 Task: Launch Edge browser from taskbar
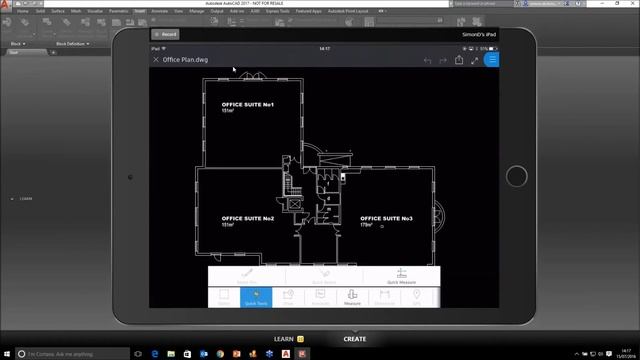click(155, 354)
